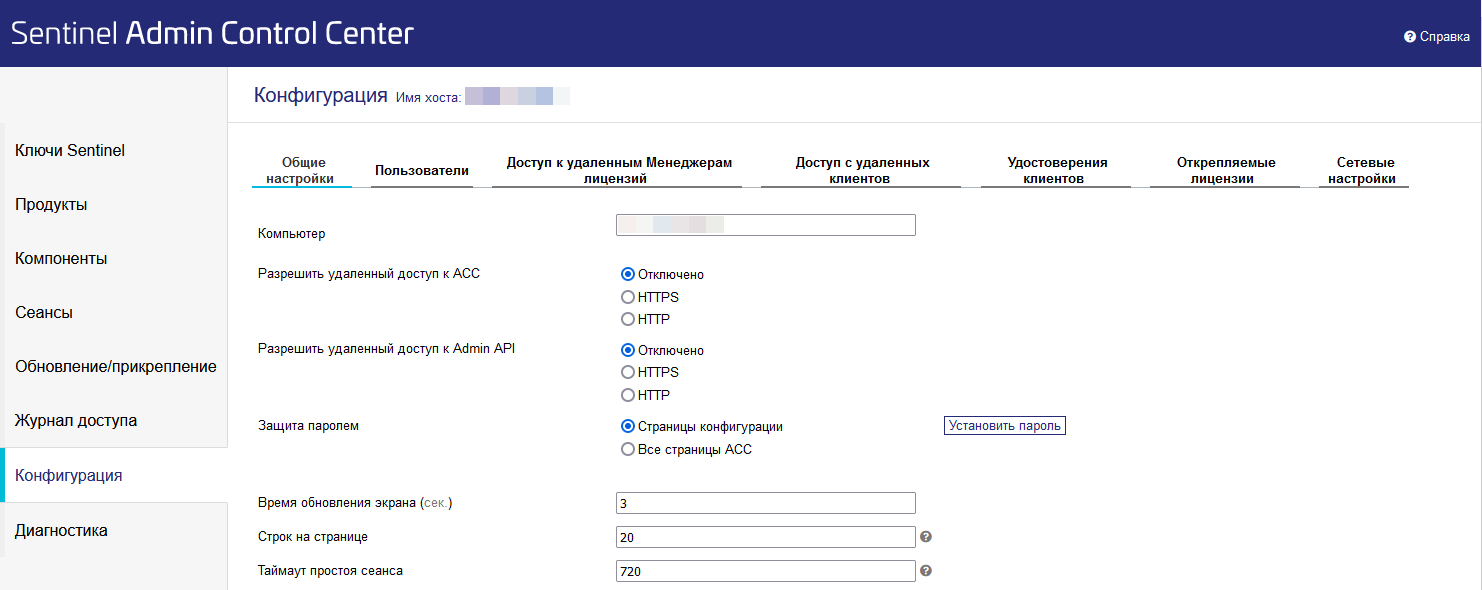Image resolution: width=1482 pixels, height=590 pixels.
Task: Select HTTPS for remote ACC access
Action: click(x=628, y=297)
